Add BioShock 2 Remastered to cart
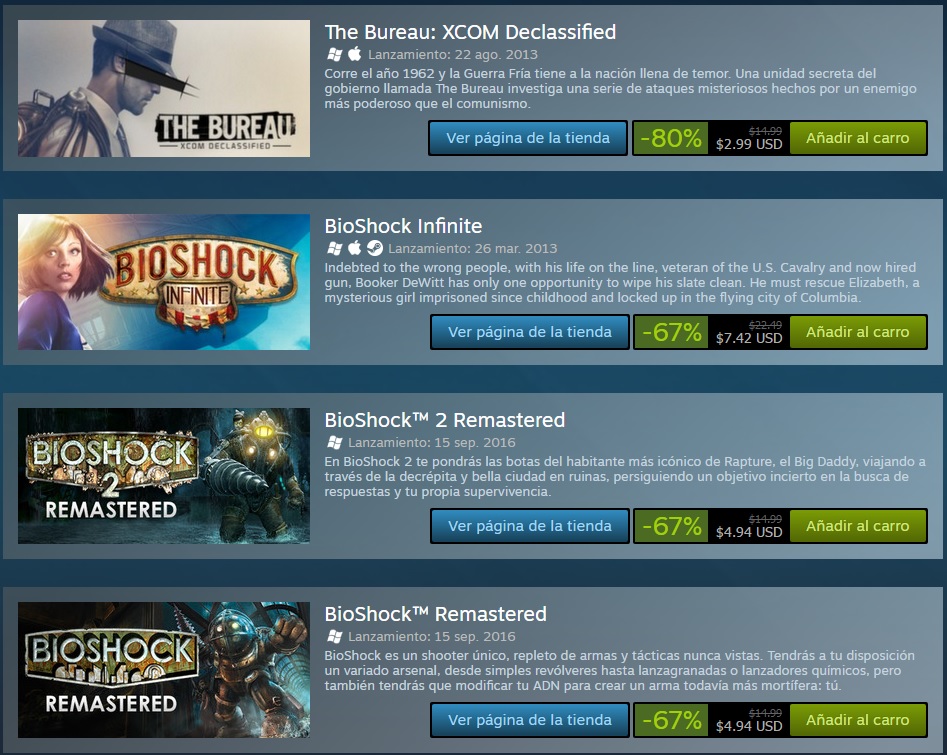Screen dimensions: 947x755 [x=858, y=526]
